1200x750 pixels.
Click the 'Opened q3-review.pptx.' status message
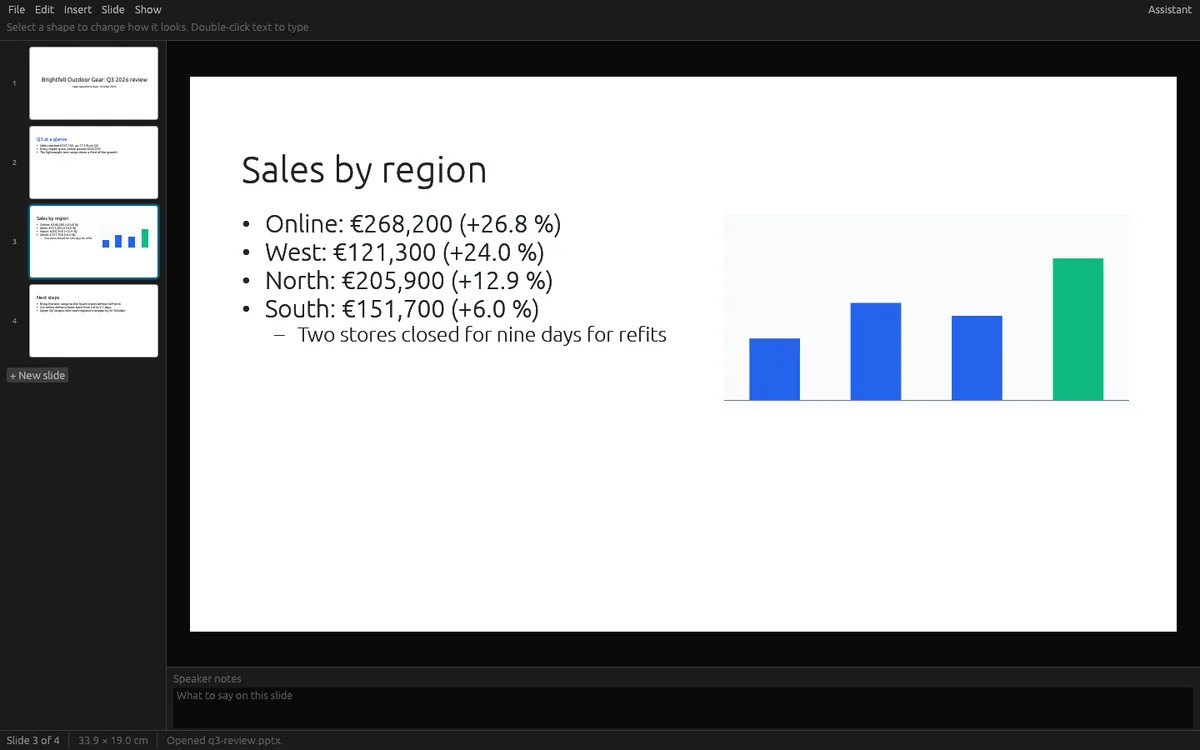point(225,741)
